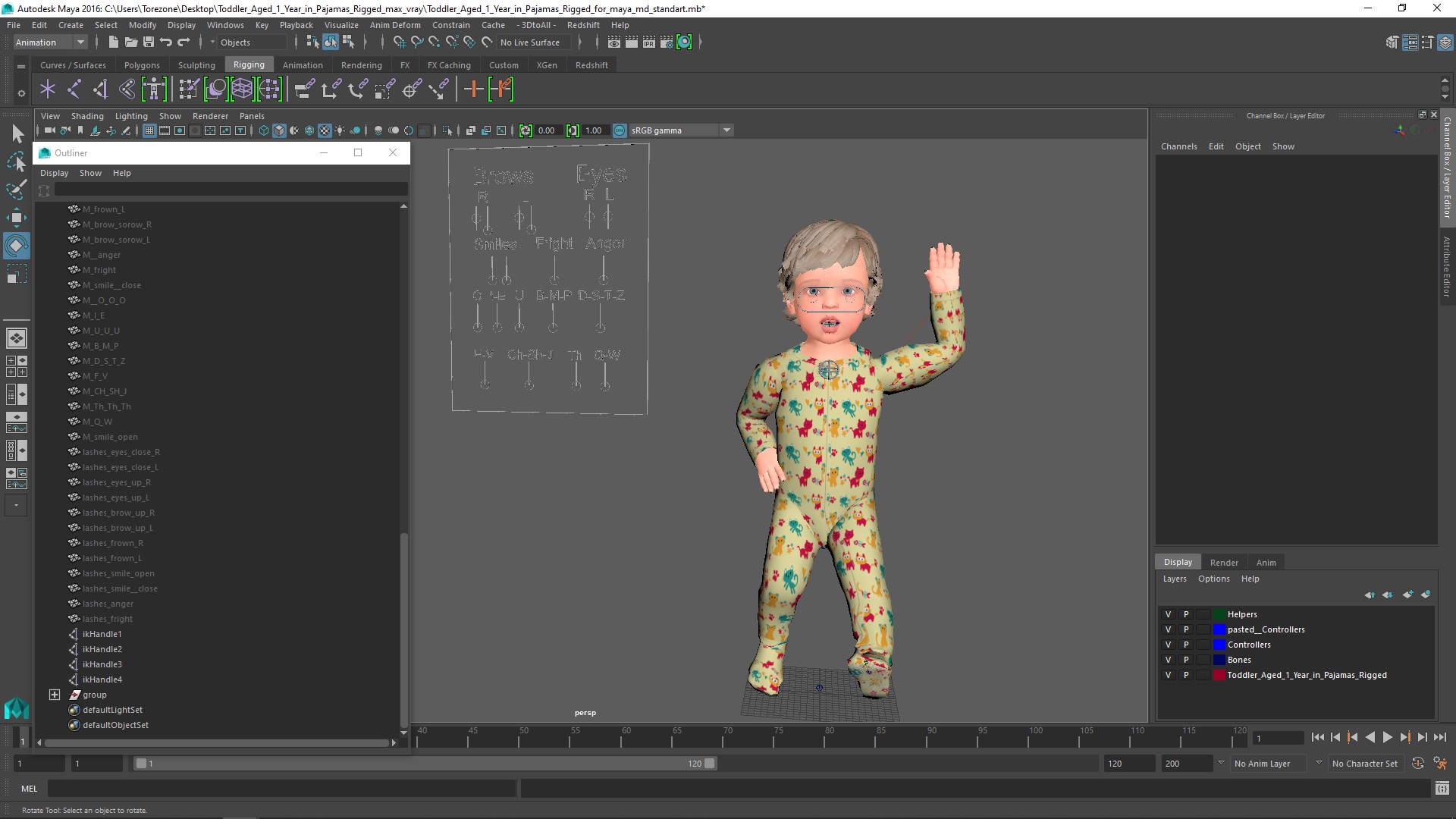Select the Rotate tool in left toolbox

pos(16,246)
